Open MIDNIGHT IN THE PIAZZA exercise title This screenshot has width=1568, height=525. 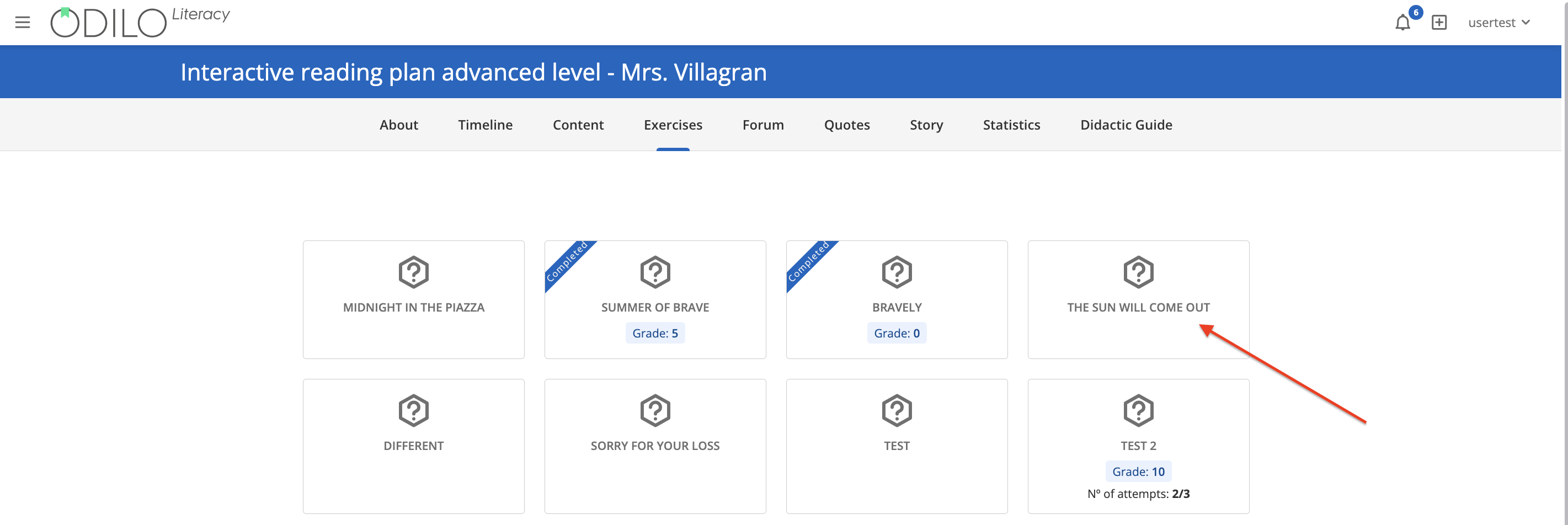pyautogui.click(x=414, y=307)
